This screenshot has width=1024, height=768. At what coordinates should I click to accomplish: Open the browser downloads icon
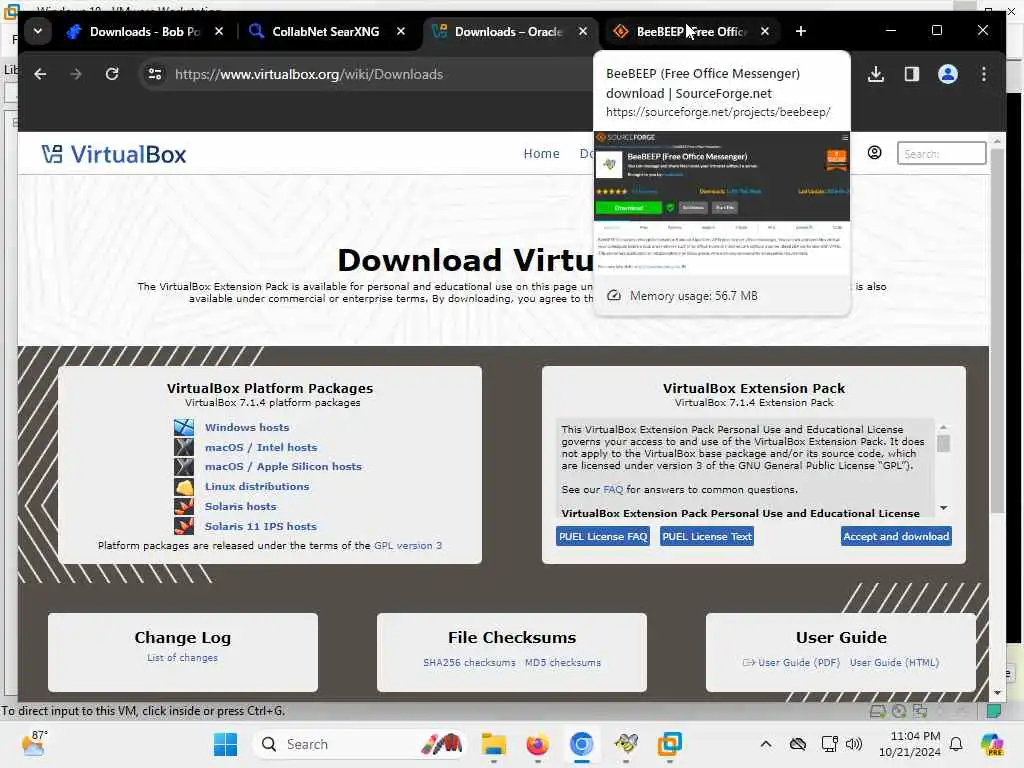pos(876,74)
